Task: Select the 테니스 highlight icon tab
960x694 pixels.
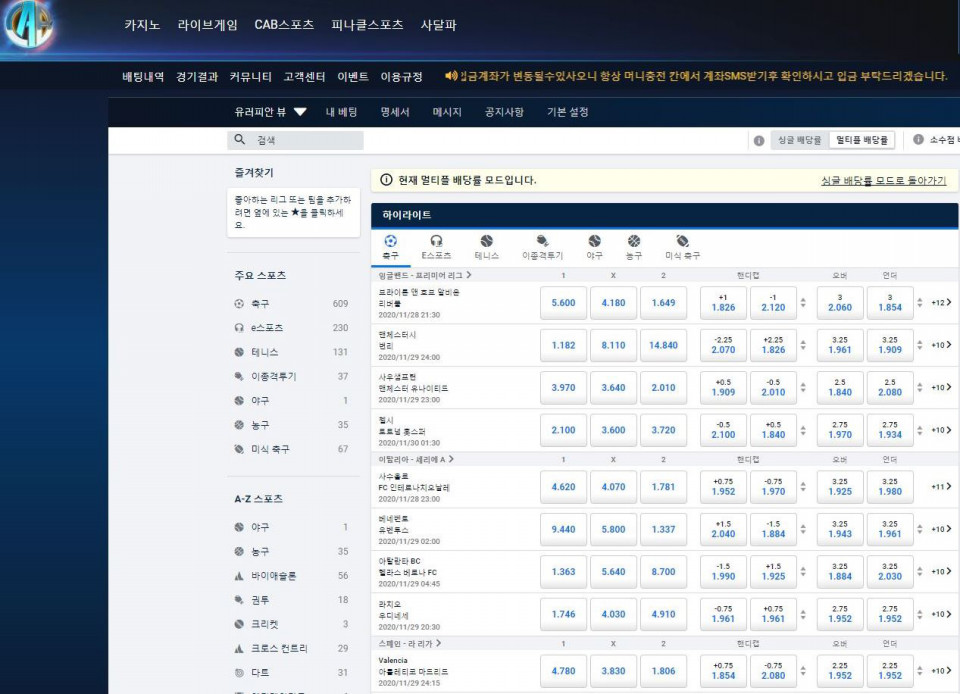Action: (487, 241)
